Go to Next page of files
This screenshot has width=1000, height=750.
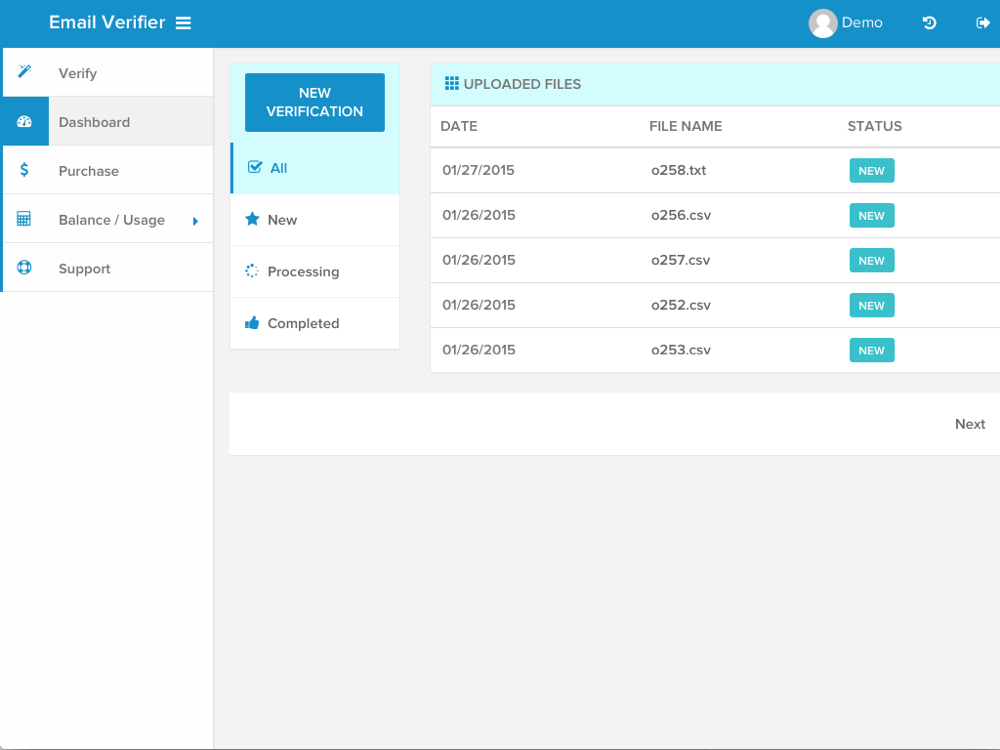click(969, 424)
